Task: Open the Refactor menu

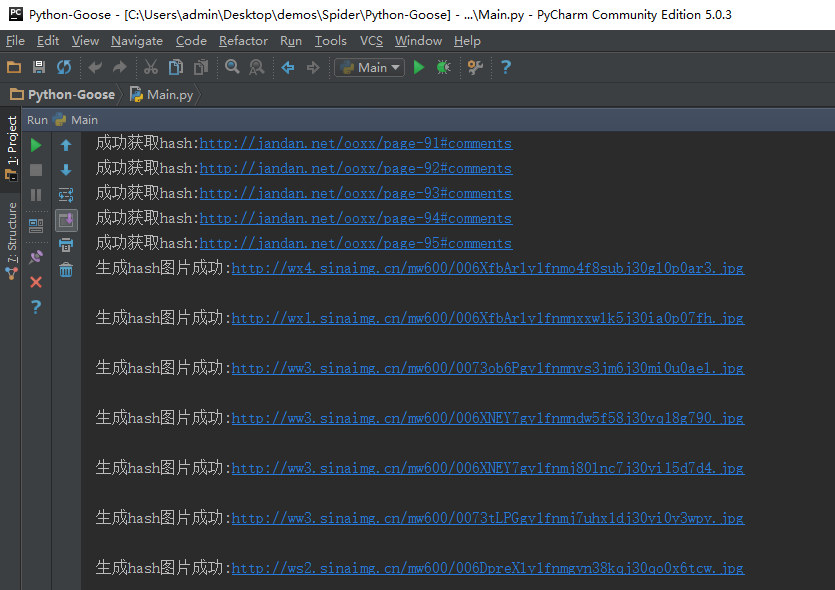Action: tap(243, 41)
